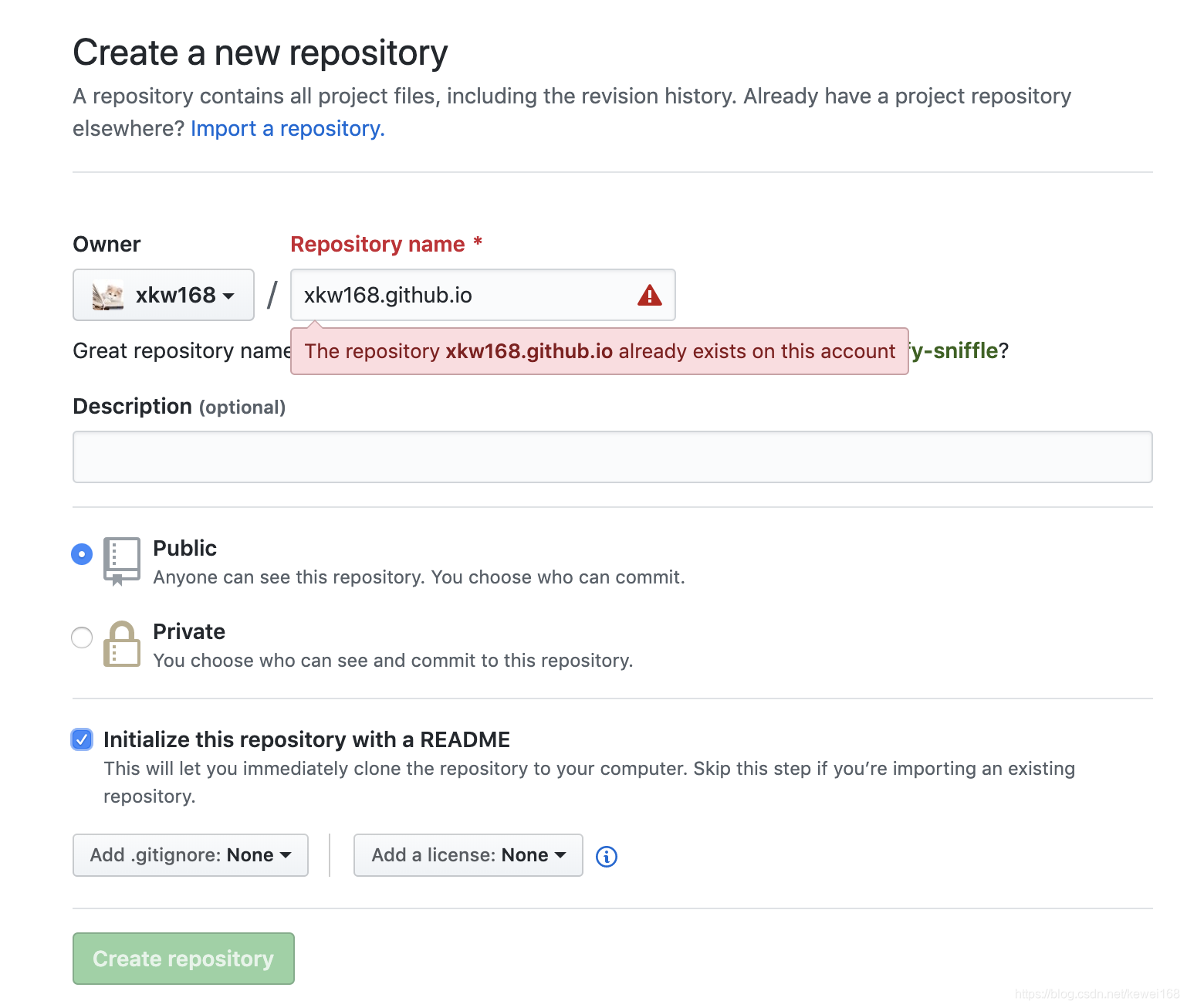Image resolution: width=1187 pixels, height=1008 pixels.
Task: Click the Public option label text
Action: (x=185, y=548)
